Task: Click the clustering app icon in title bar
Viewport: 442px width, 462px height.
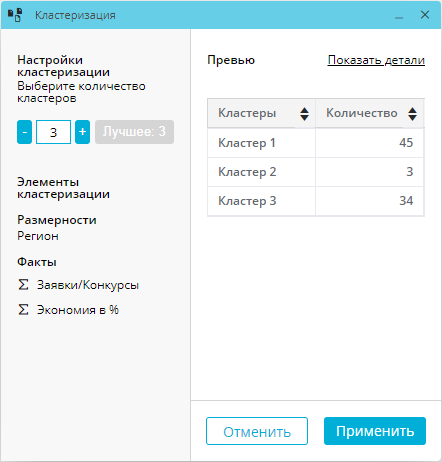Action: coord(15,15)
